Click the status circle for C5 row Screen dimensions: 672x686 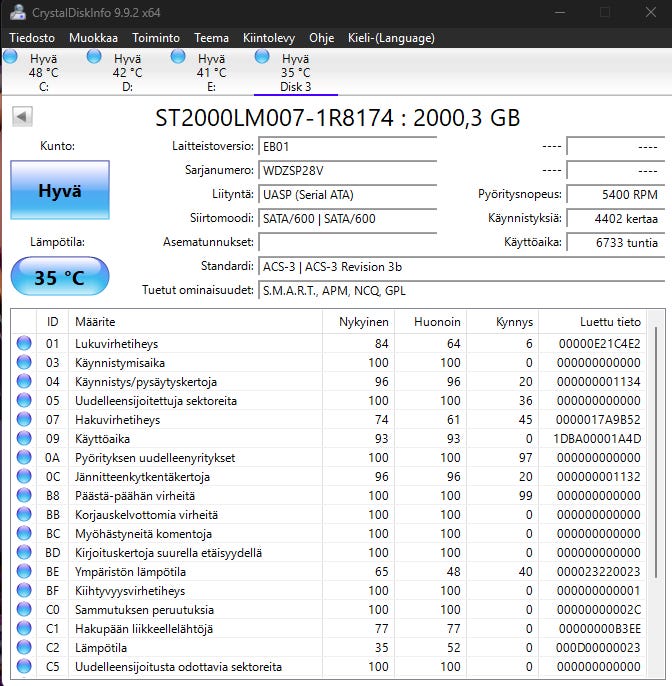[24, 666]
